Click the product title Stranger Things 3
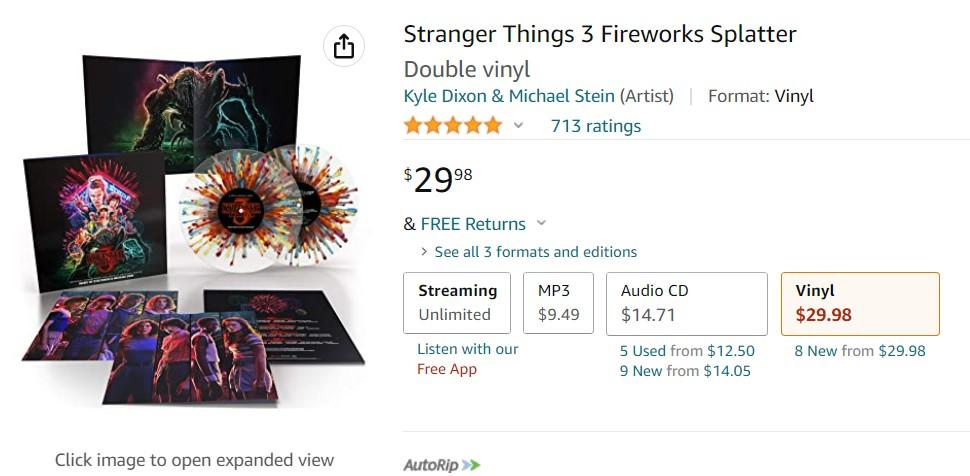Image resolution: width=970 pixels, height=476 pixels. tap(600, 34)
